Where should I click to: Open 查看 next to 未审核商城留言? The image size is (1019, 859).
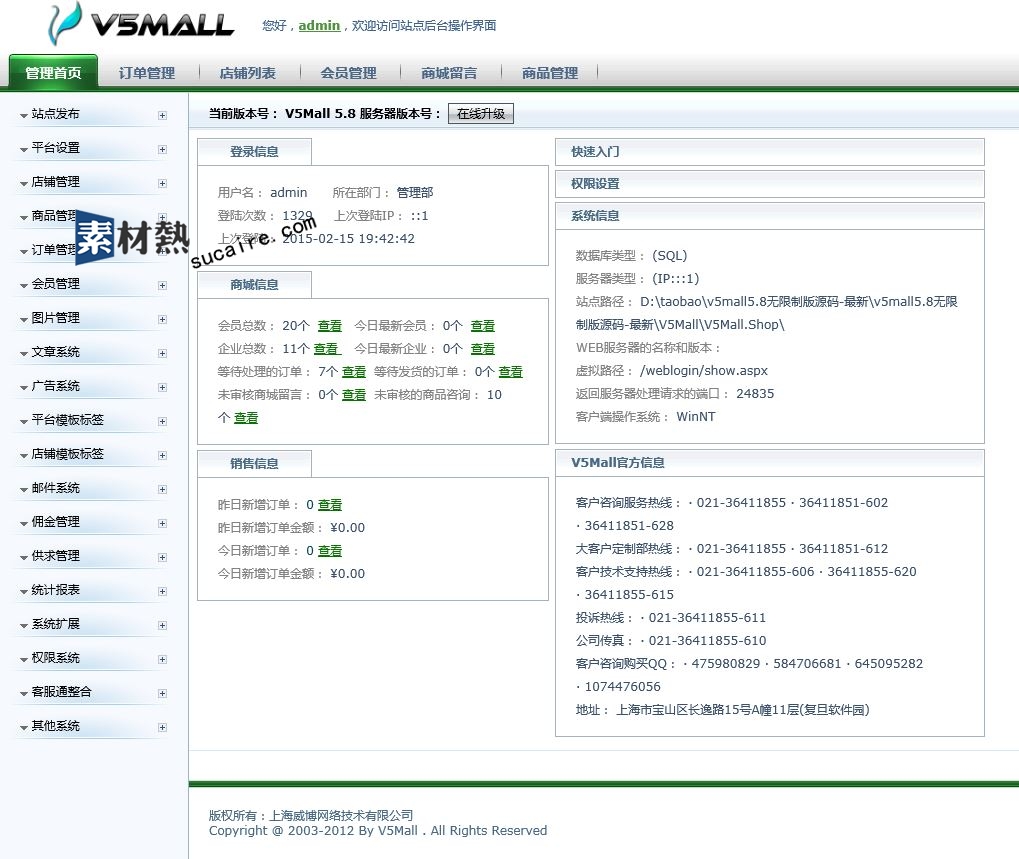click(354, 394)
